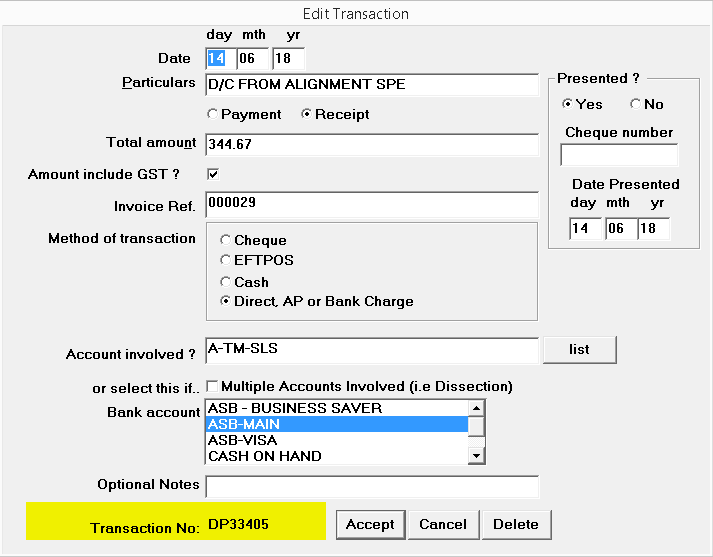Screen dimensions: 713x557
Task: Click the Delete button
Action: tap(516, 525)
